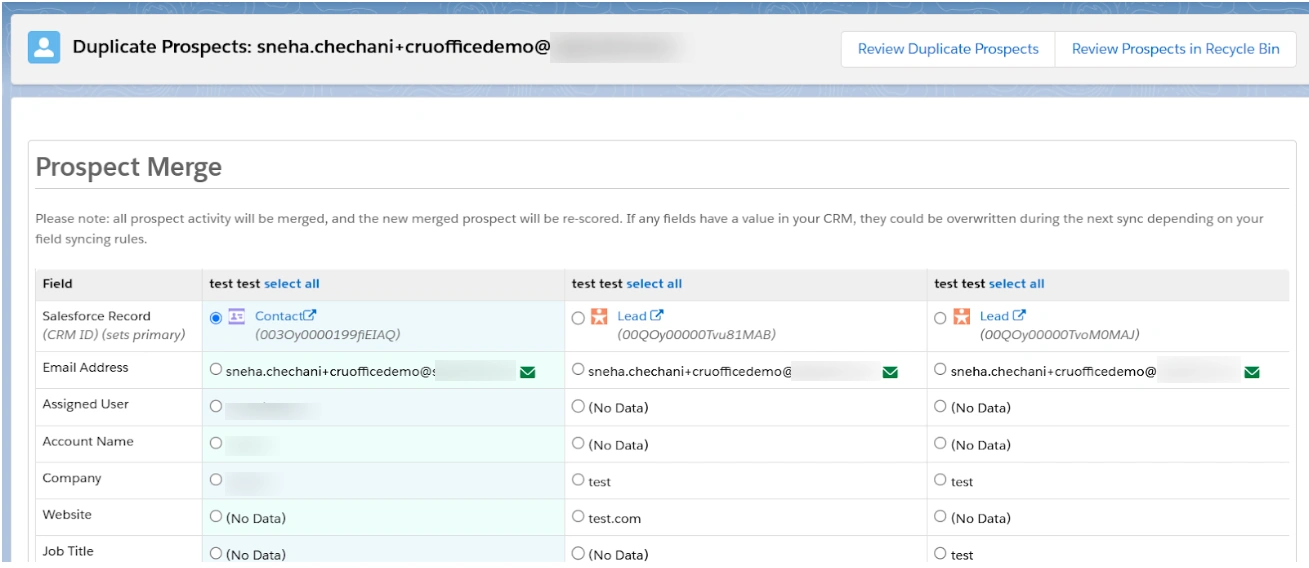Select Company radio in Contact column
1309x568 pixels.
click(x=216, y=480)
